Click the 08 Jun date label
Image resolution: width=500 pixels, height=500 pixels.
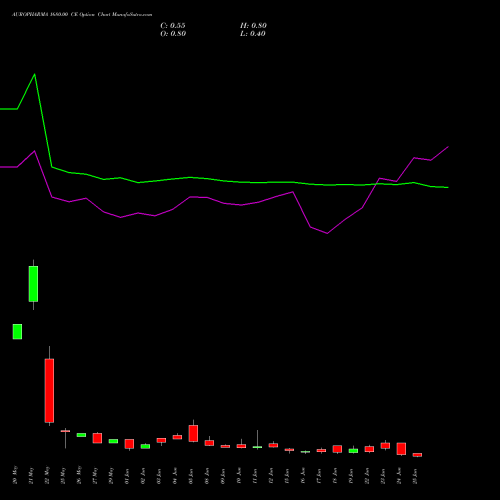click(x=207, y=476)
